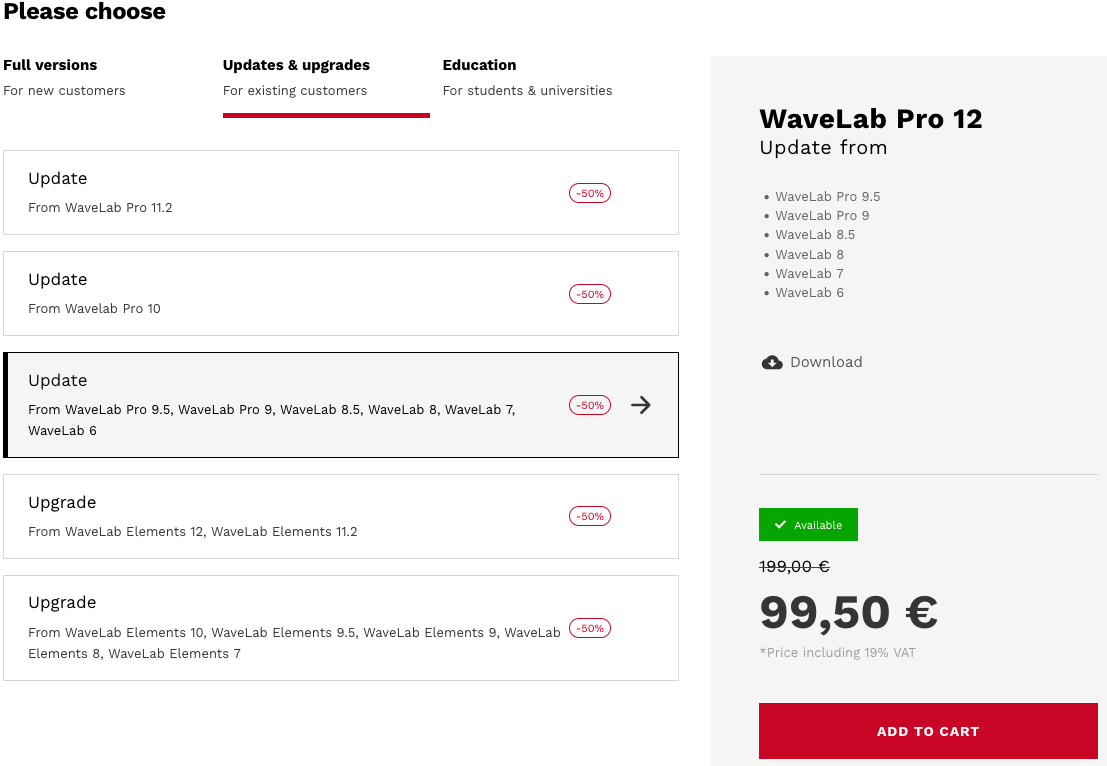1107x766 pixels.
Task: Select Update from WaveLab Pro 11.2 option
Action: pyautogui.click(x=300, y=193)
